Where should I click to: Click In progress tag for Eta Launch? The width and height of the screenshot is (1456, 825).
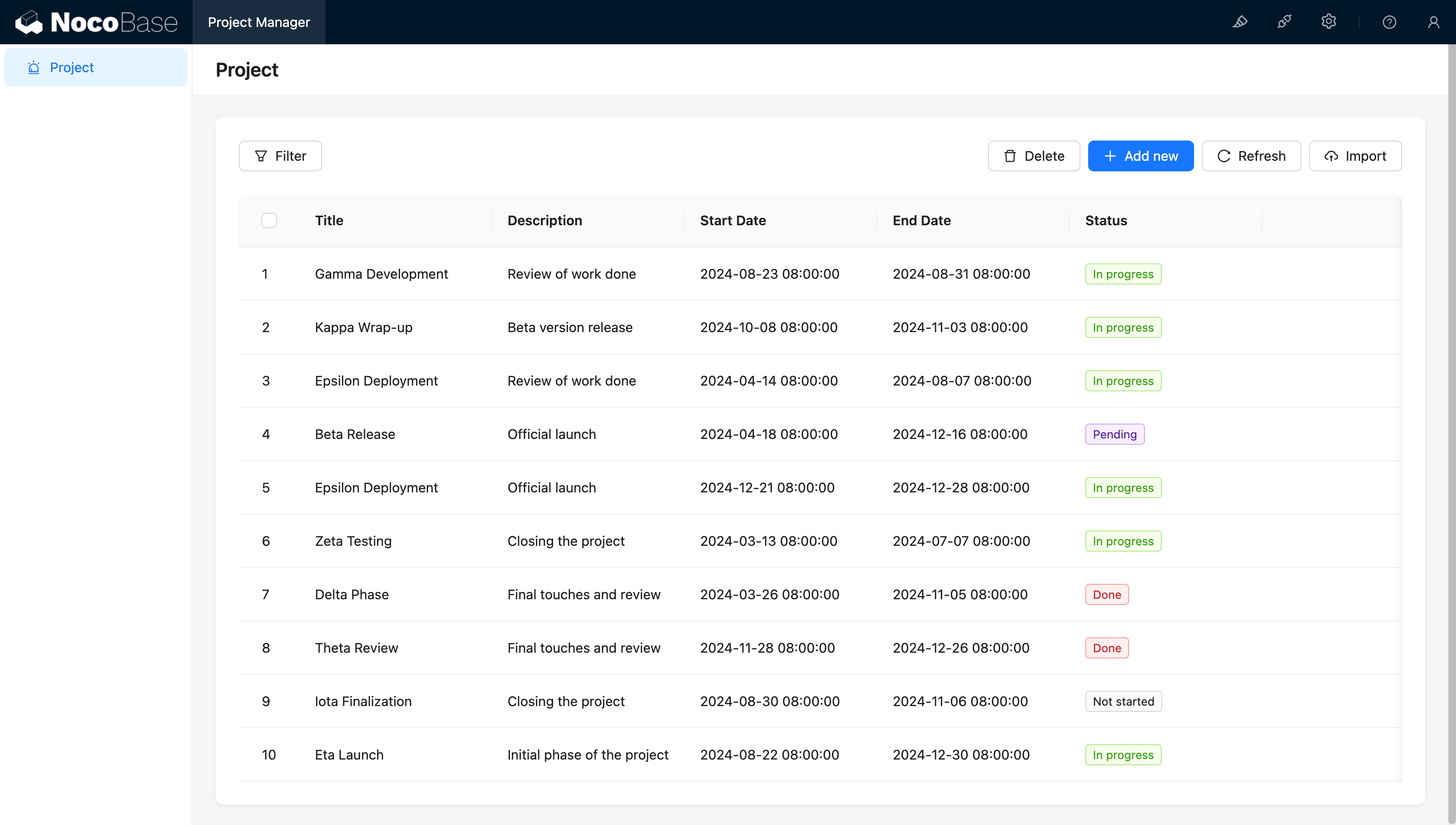tap(1123, 755)
